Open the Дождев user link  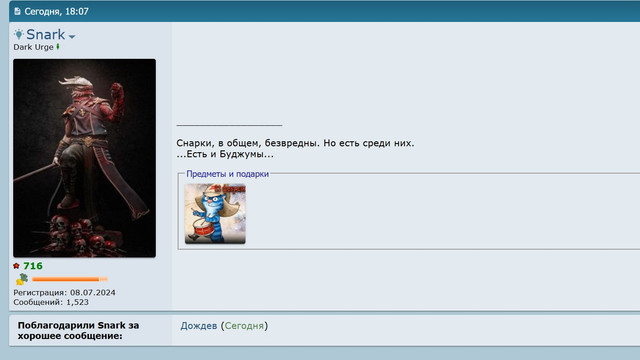click(199, 326)
